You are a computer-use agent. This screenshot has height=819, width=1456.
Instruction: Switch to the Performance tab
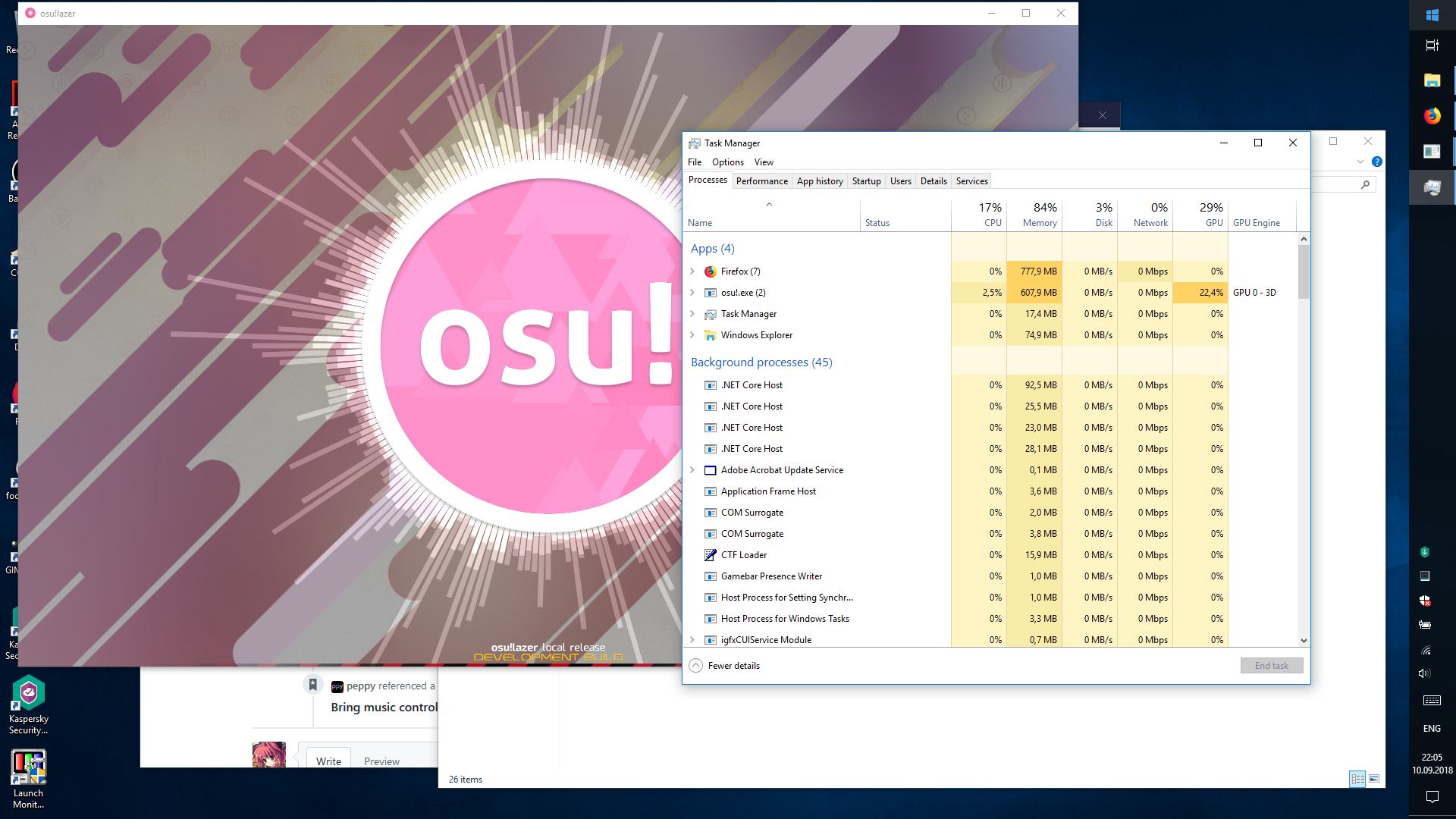tap(761, 181)
